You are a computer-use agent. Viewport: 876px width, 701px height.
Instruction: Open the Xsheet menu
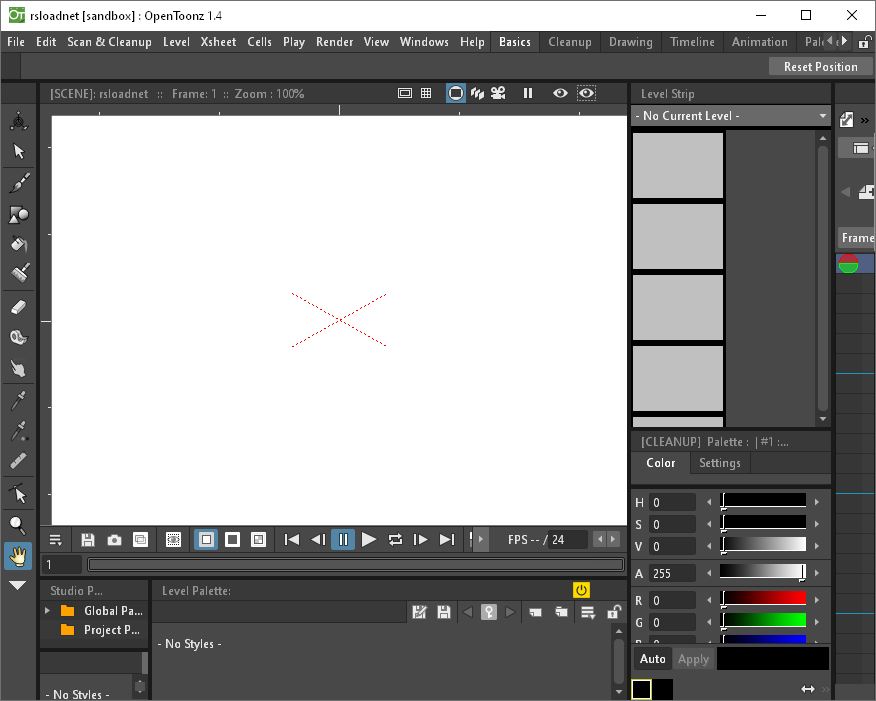218,42
